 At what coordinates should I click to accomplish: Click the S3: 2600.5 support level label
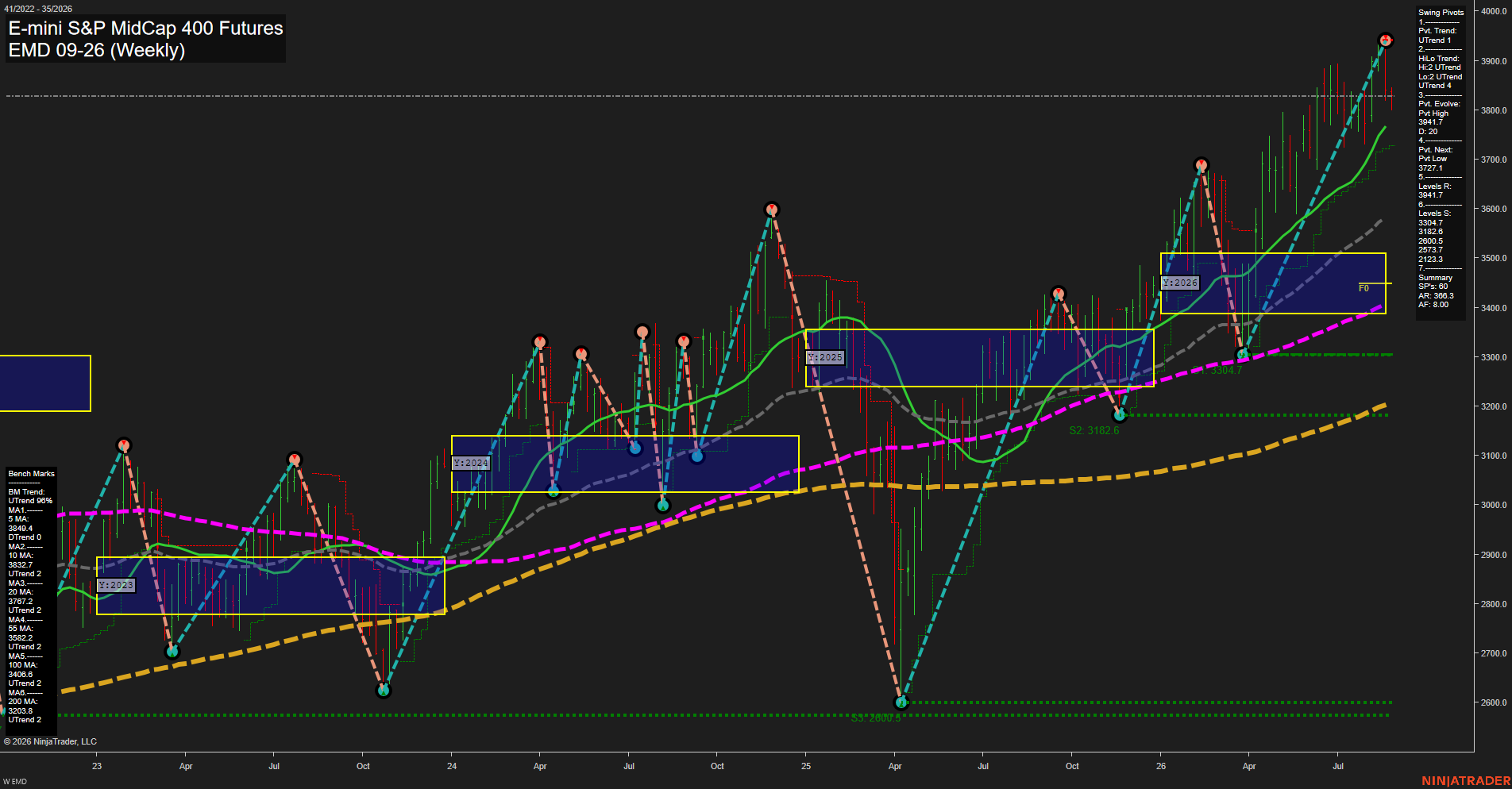876,718
